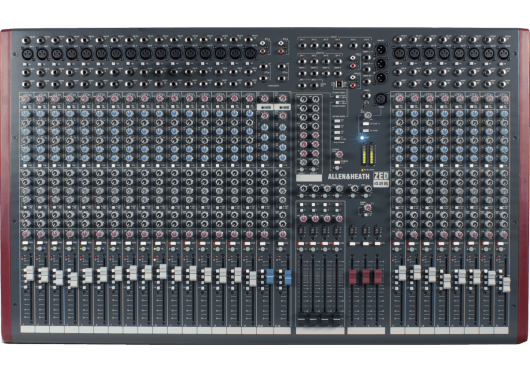Click the middle red master fader
The height and width of the screenshot is (371, 530).
366,277
